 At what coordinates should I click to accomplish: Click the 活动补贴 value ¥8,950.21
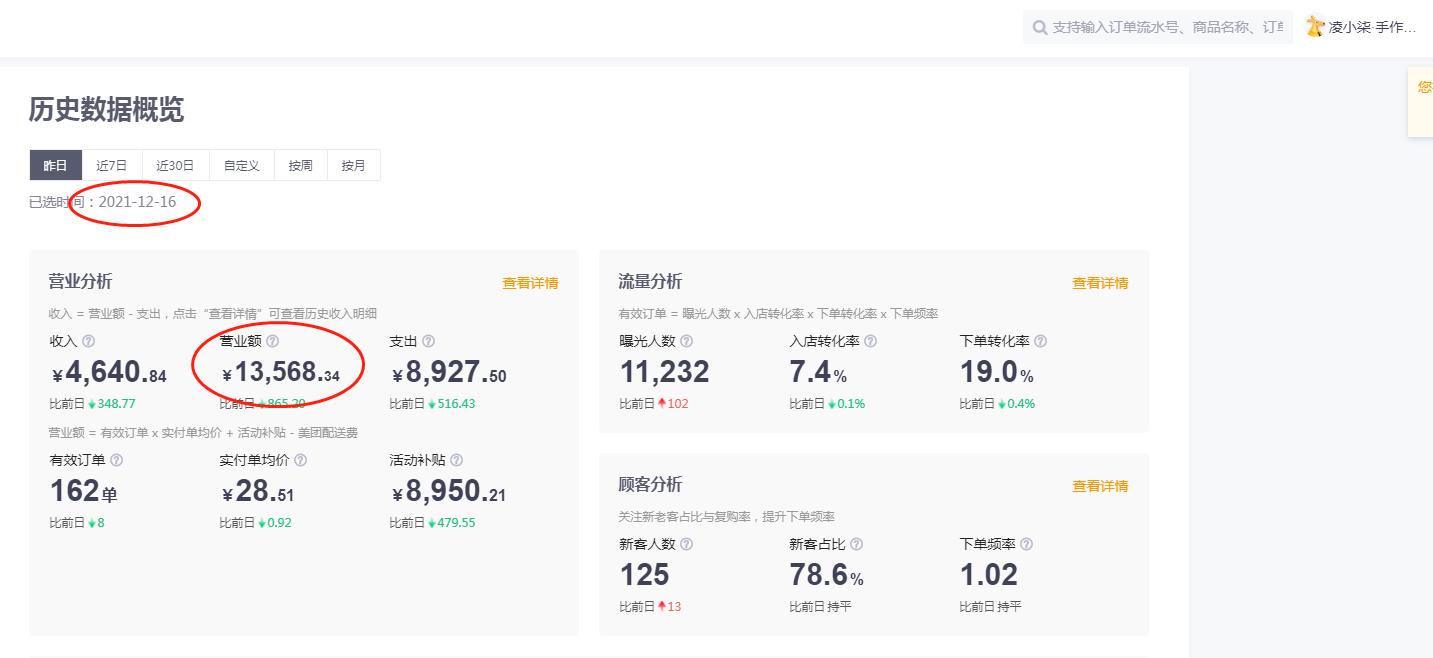(449, 492)
